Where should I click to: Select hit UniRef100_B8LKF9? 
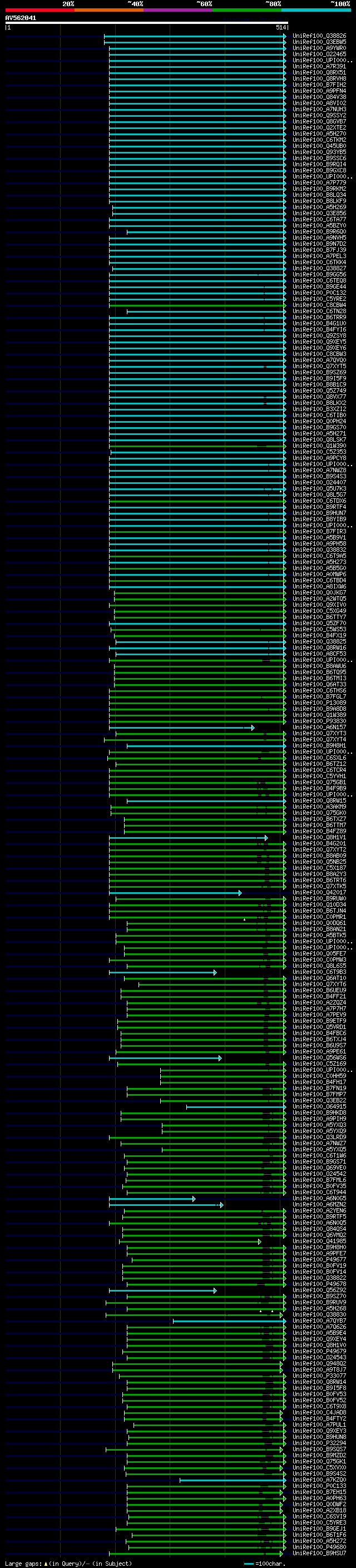319,201
